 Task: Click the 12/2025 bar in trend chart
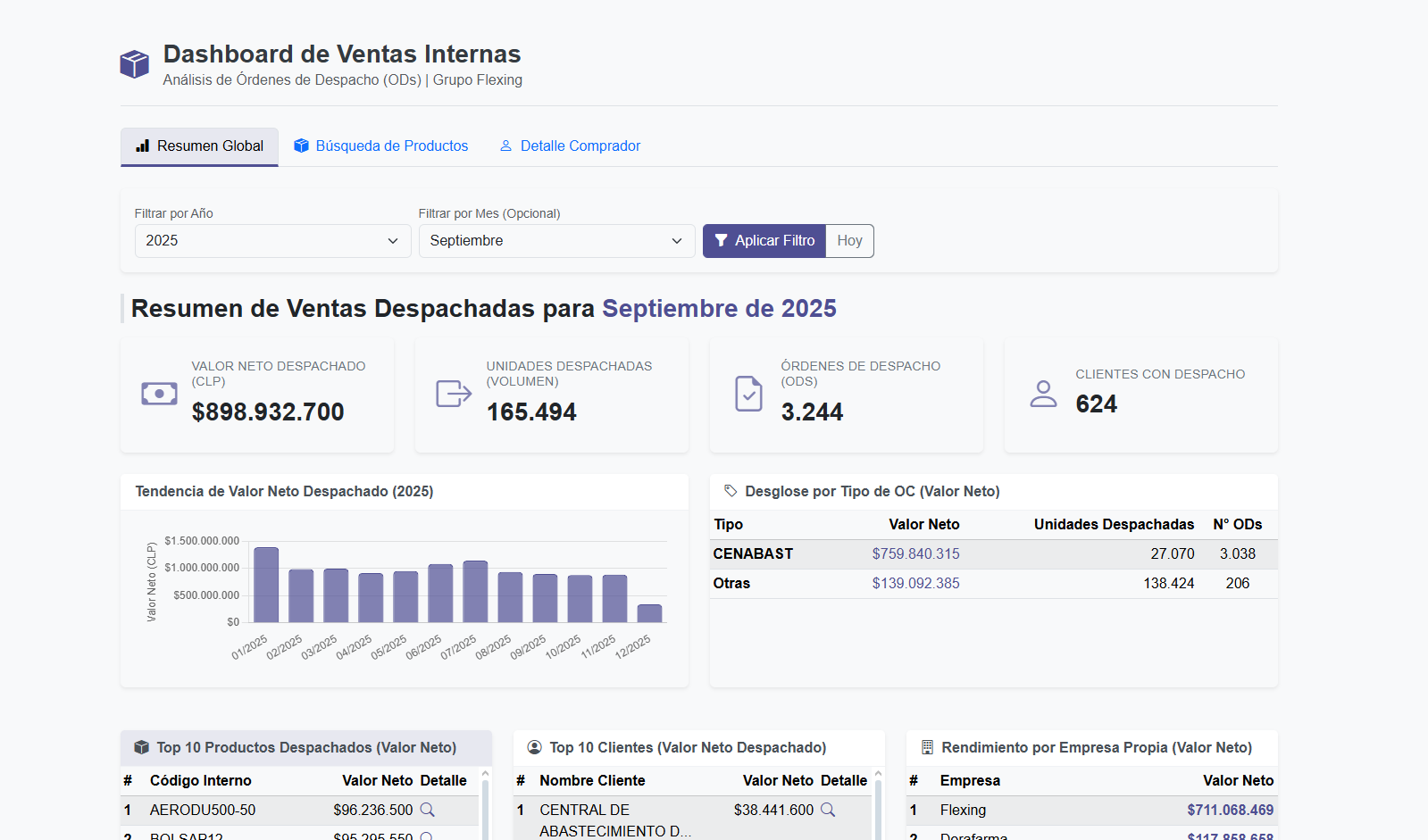pyautogui.click(x=649, y=613)
